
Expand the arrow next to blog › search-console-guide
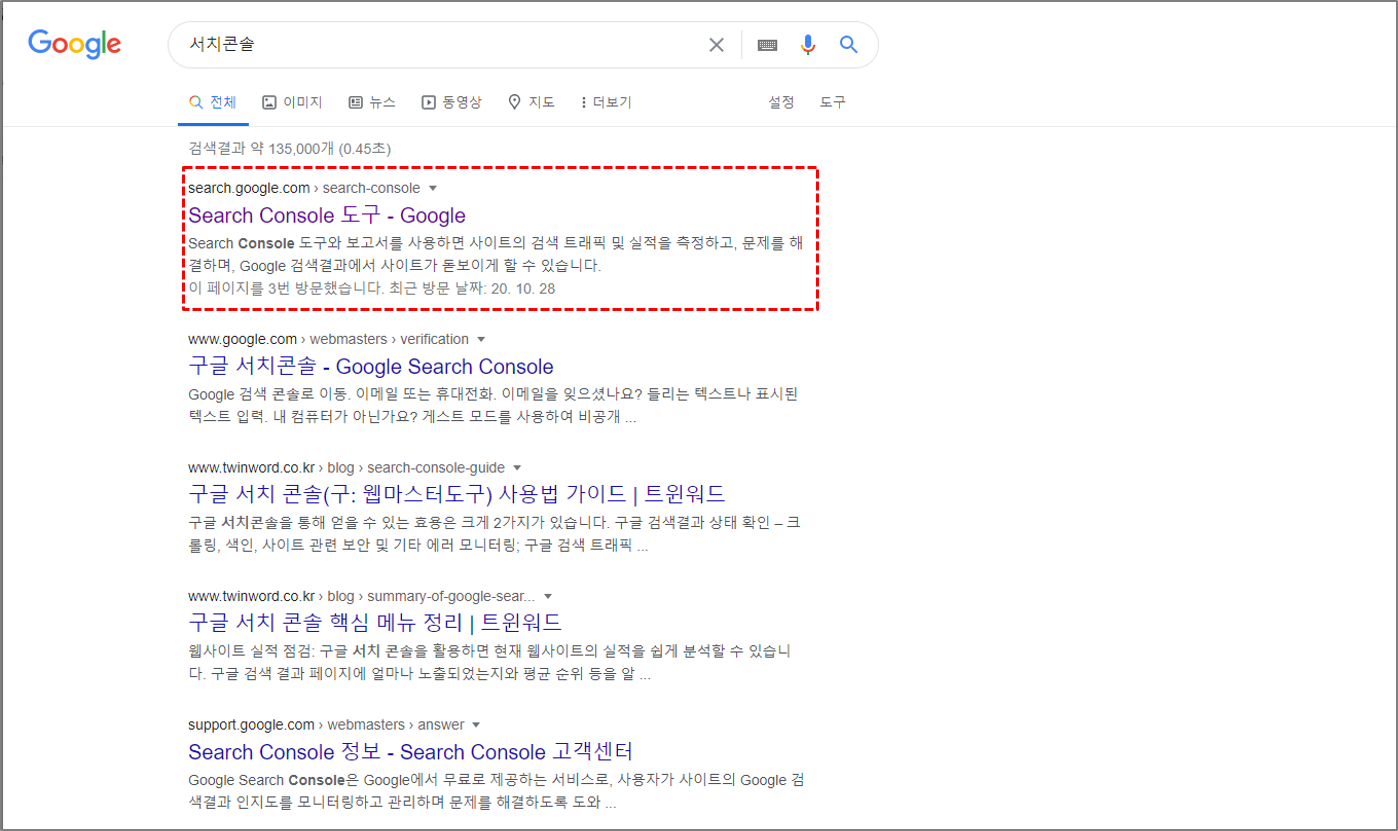coord(517,467)
